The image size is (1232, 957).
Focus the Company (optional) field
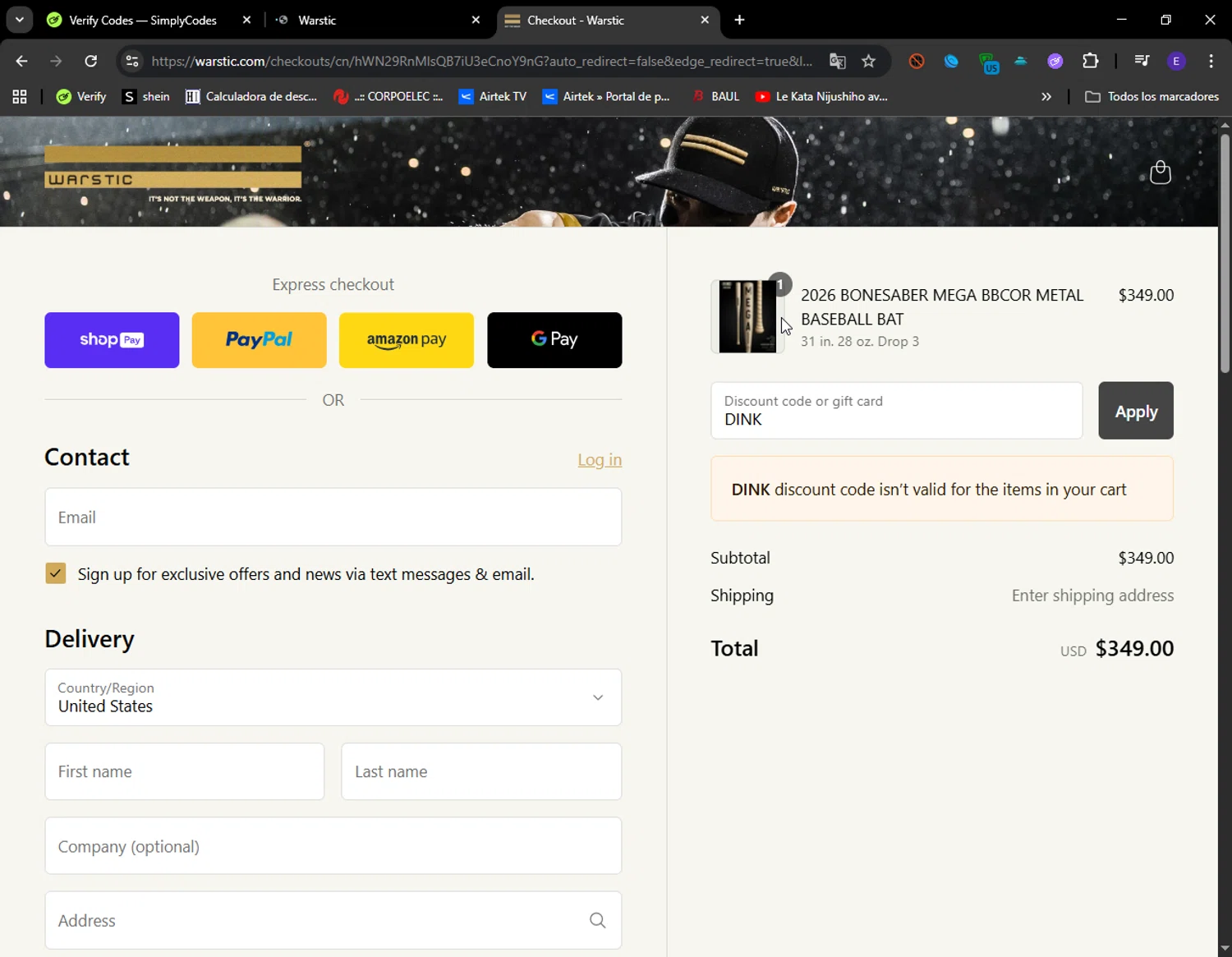point(333,846)
